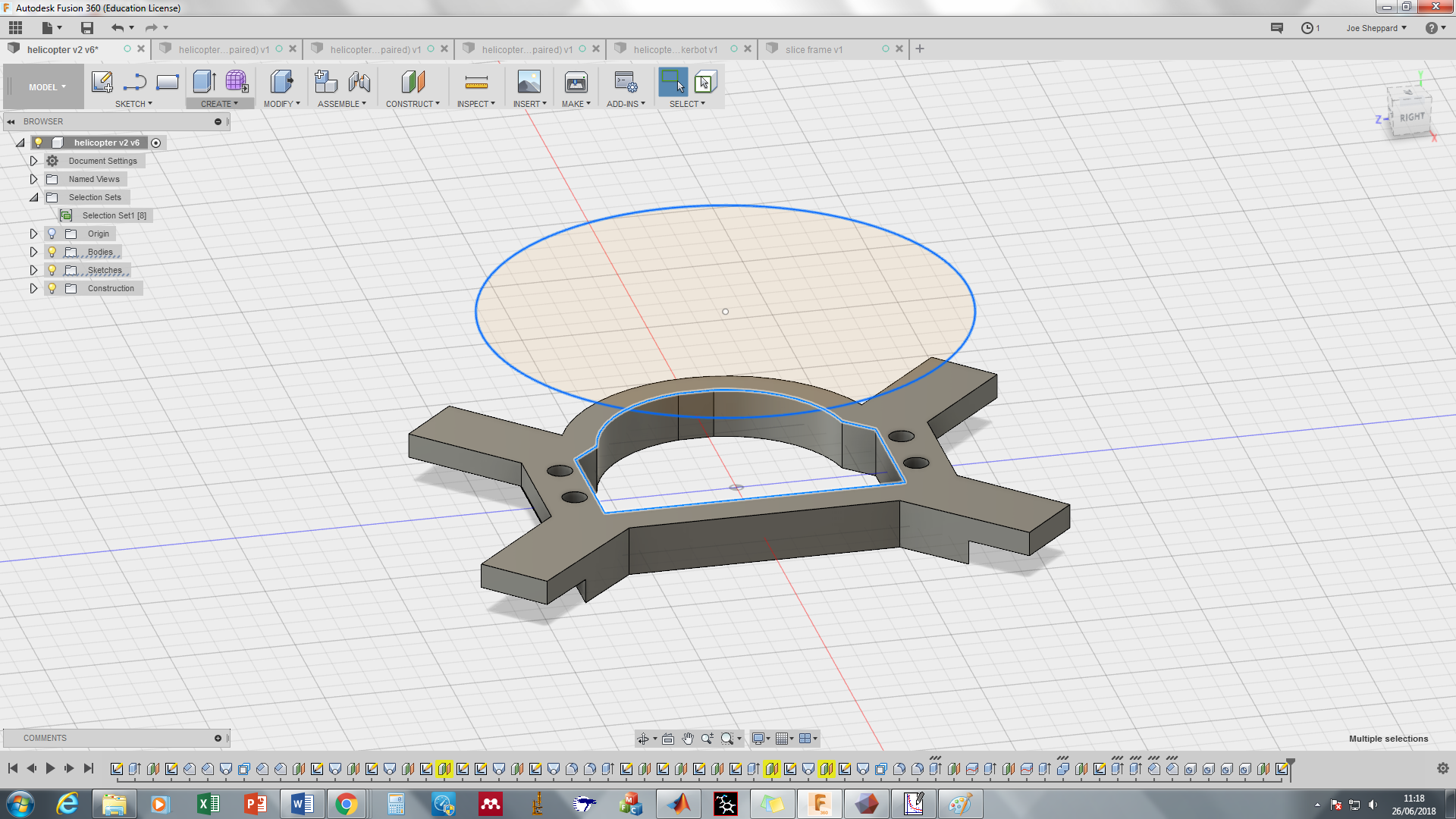This screenshot has height=819, width=1456.
Task: Click the pan hand icon in navigation bar
Action: click(x=688, y=738)
